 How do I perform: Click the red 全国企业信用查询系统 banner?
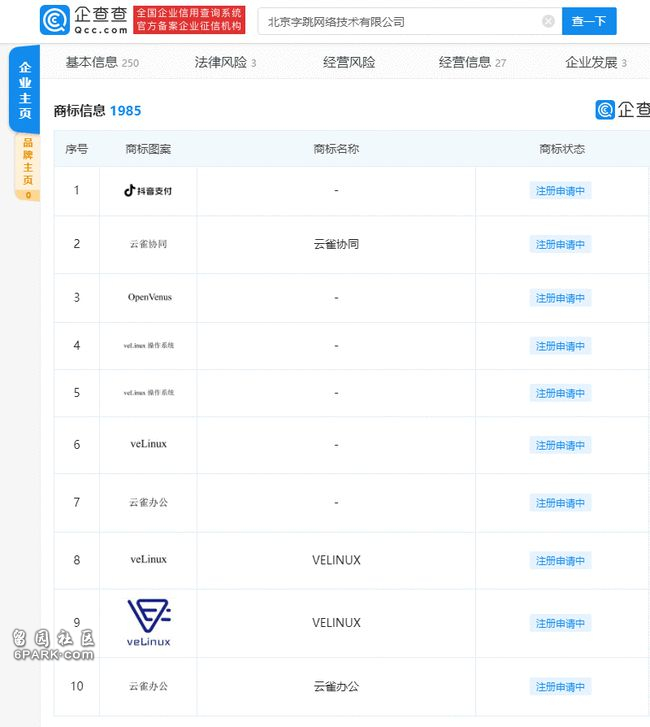[x=189, y=20]
